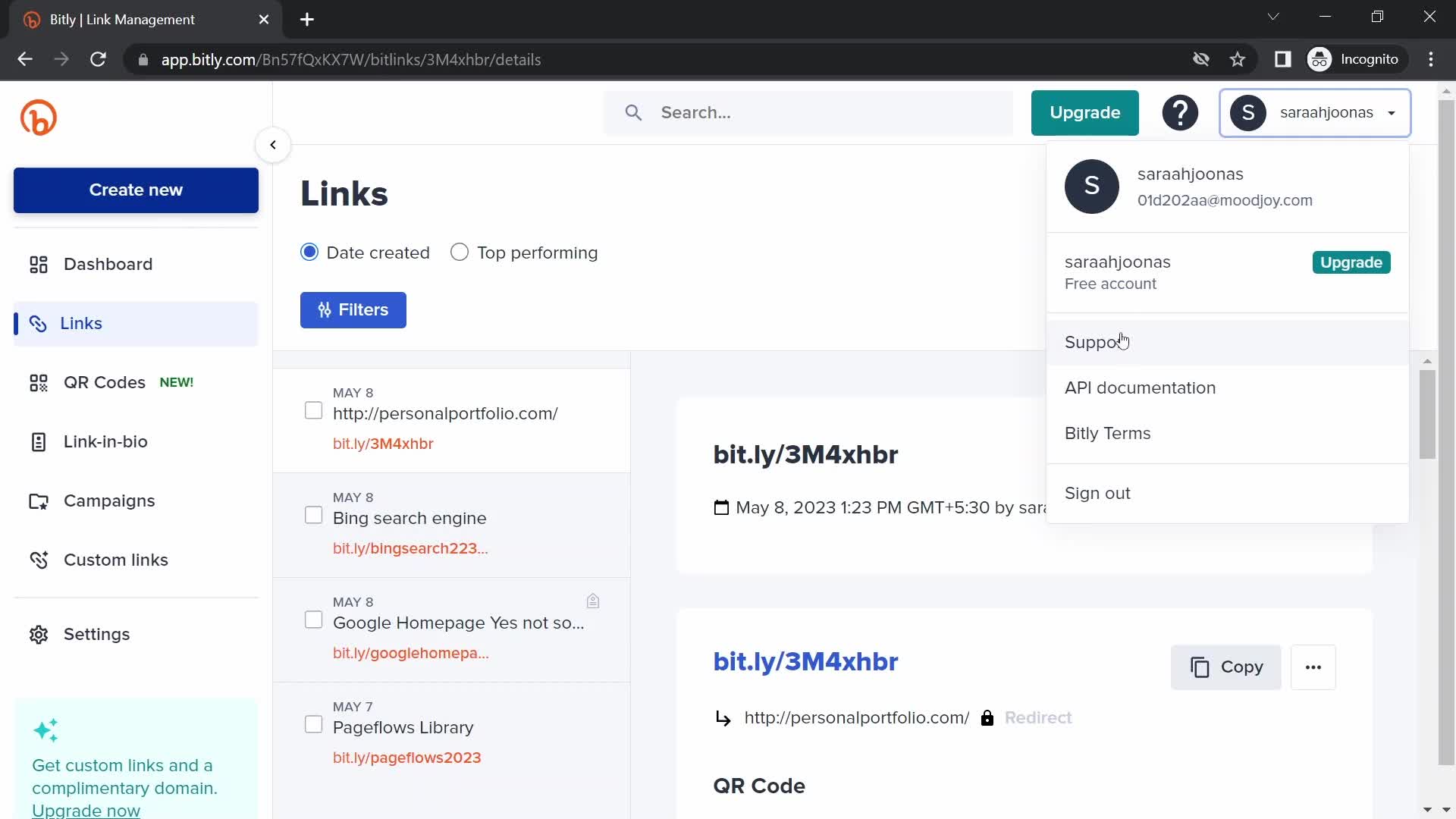Click the Bitly logo icon top left
Screen dimensions: 1456x819
[x=39, y=118]
